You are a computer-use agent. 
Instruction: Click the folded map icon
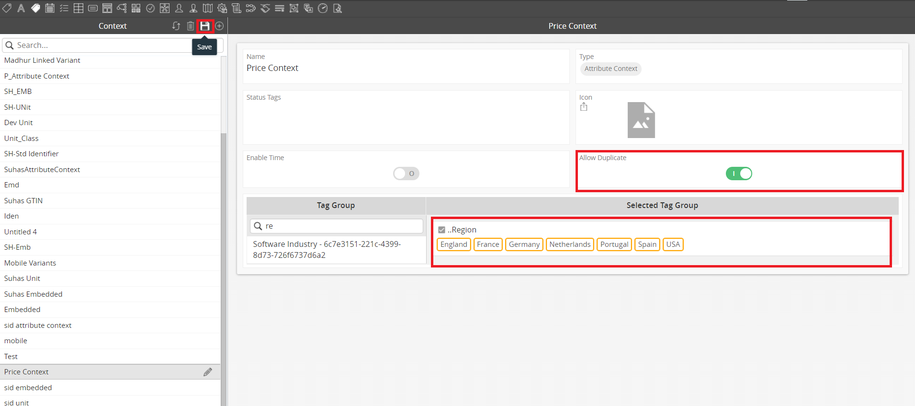[x=208, y=8]
